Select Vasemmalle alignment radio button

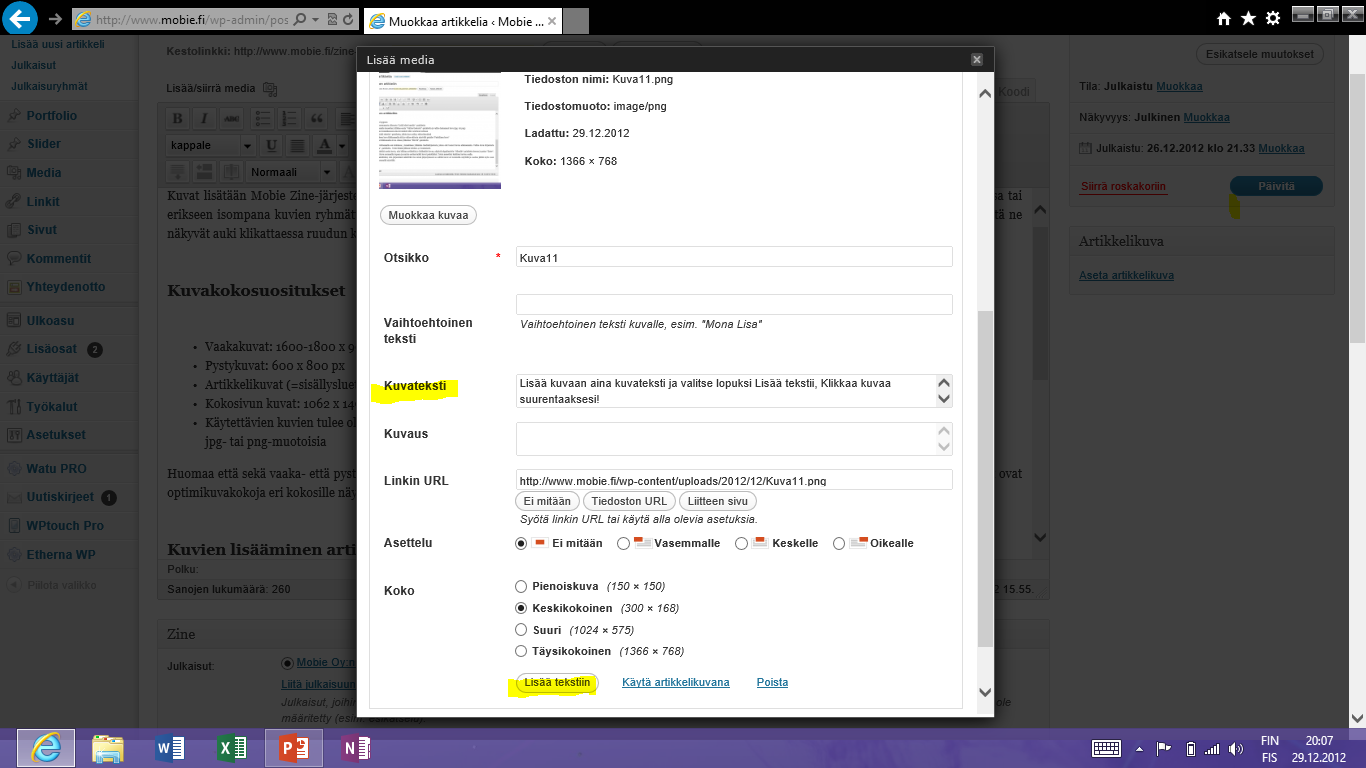(x=623, y=544)
